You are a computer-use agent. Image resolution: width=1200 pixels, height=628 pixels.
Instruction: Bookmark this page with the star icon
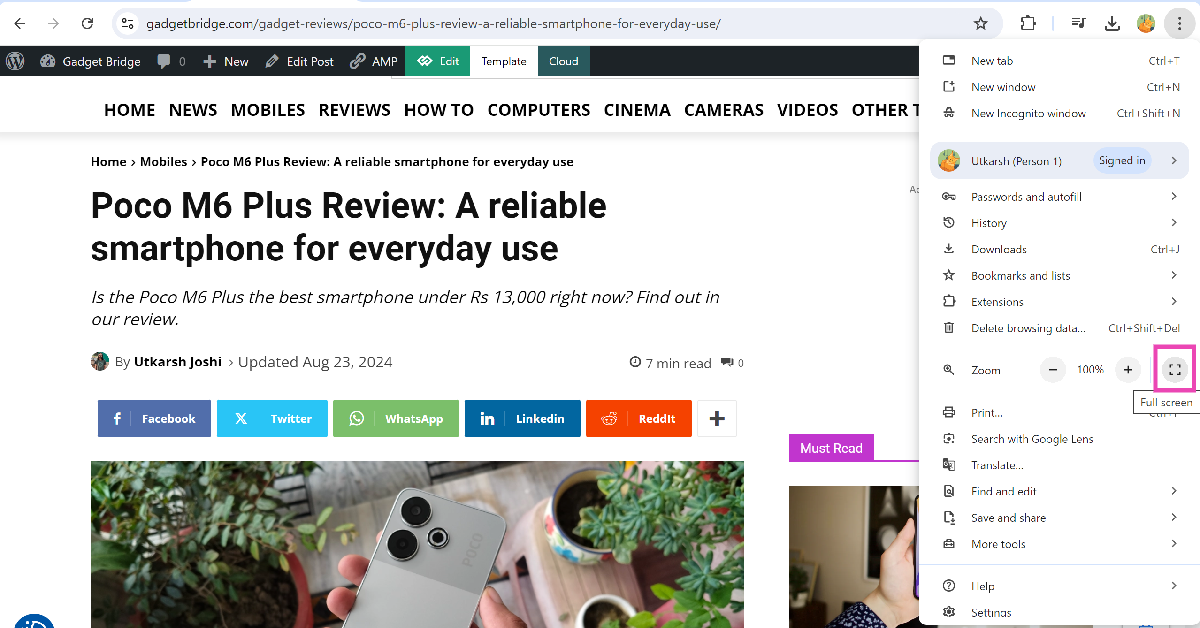tap(981, 23)
